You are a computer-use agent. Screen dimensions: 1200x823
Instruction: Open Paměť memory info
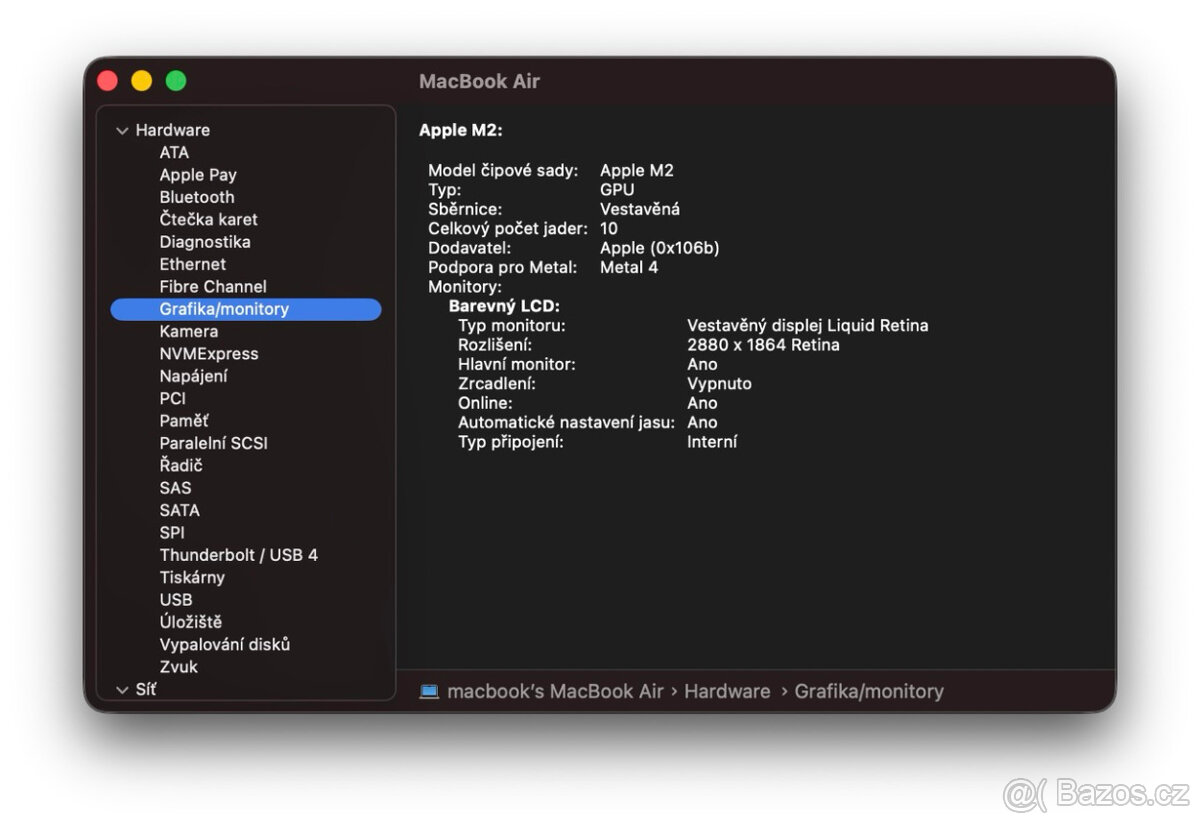(184, 421)
